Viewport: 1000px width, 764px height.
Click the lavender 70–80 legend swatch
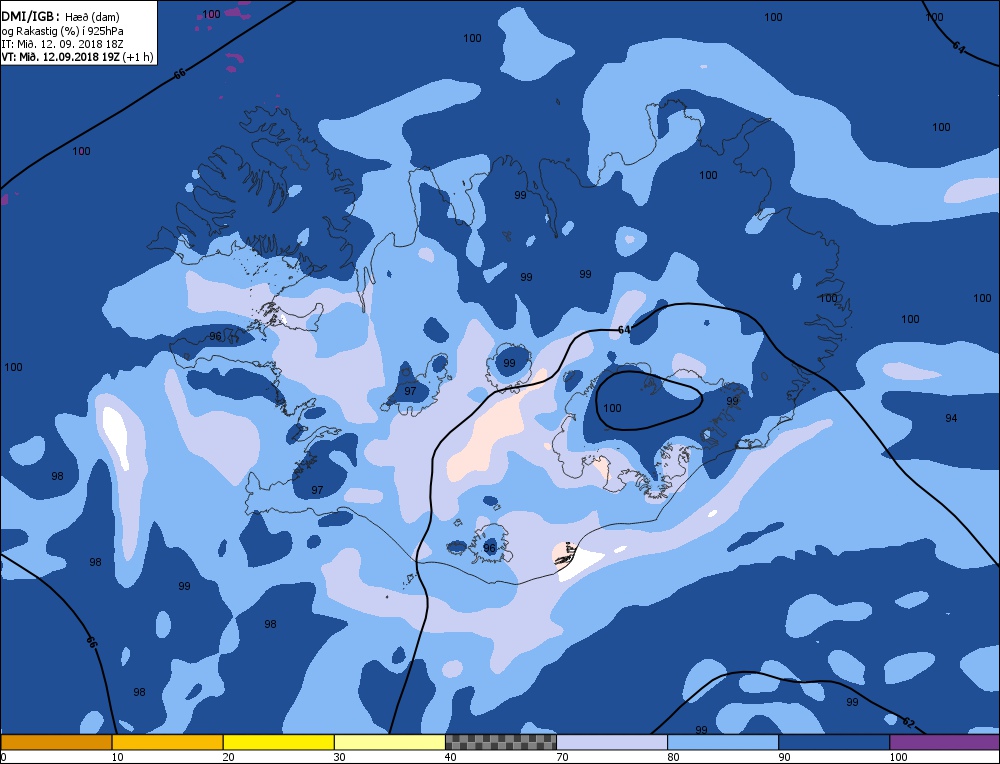click(x=612, y=742)
